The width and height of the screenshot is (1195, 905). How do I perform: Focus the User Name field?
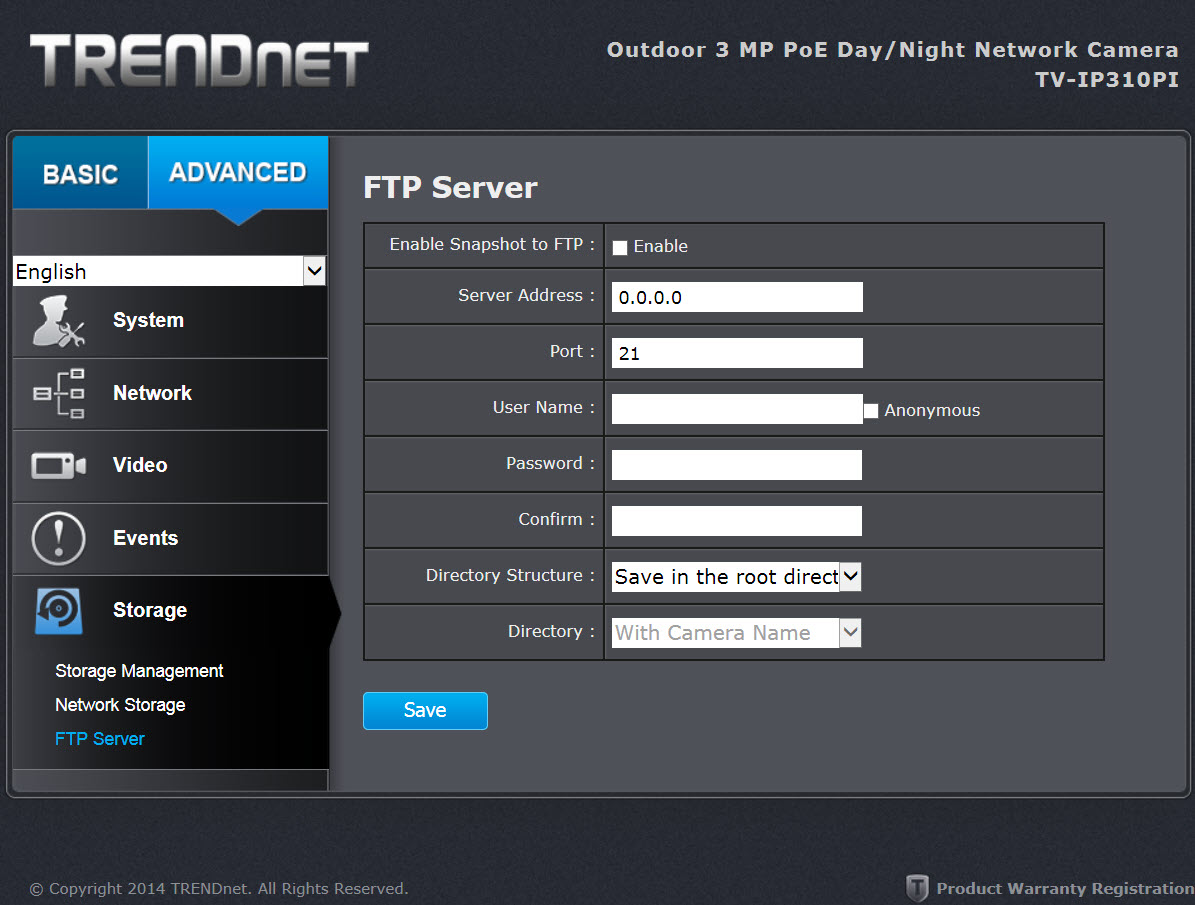click(x=737, y=409)
